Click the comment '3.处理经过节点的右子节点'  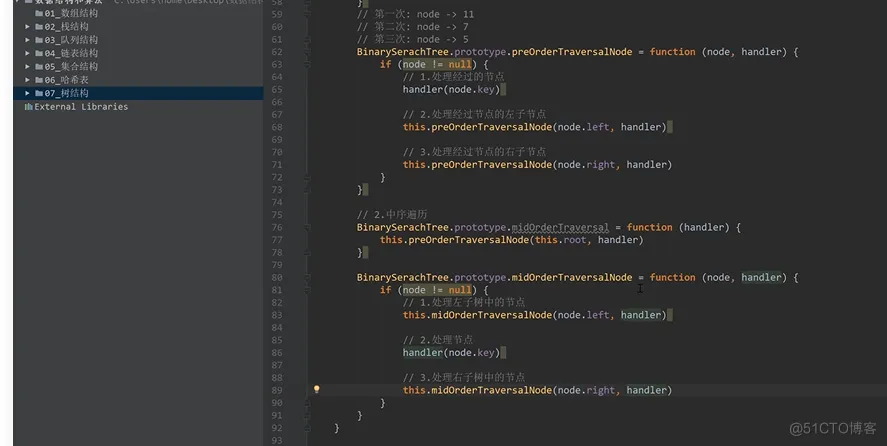[x=474, y=152]
